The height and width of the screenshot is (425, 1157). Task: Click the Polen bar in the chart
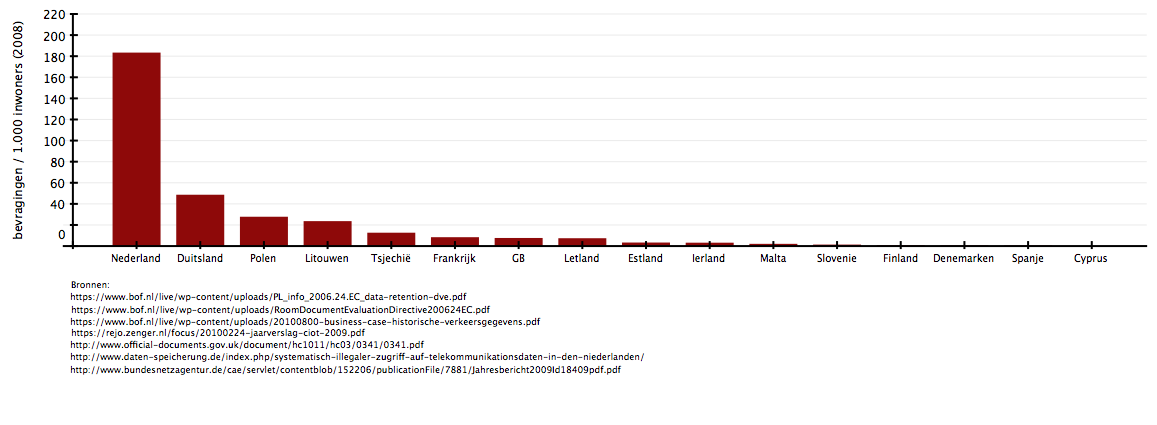[264, 231]
